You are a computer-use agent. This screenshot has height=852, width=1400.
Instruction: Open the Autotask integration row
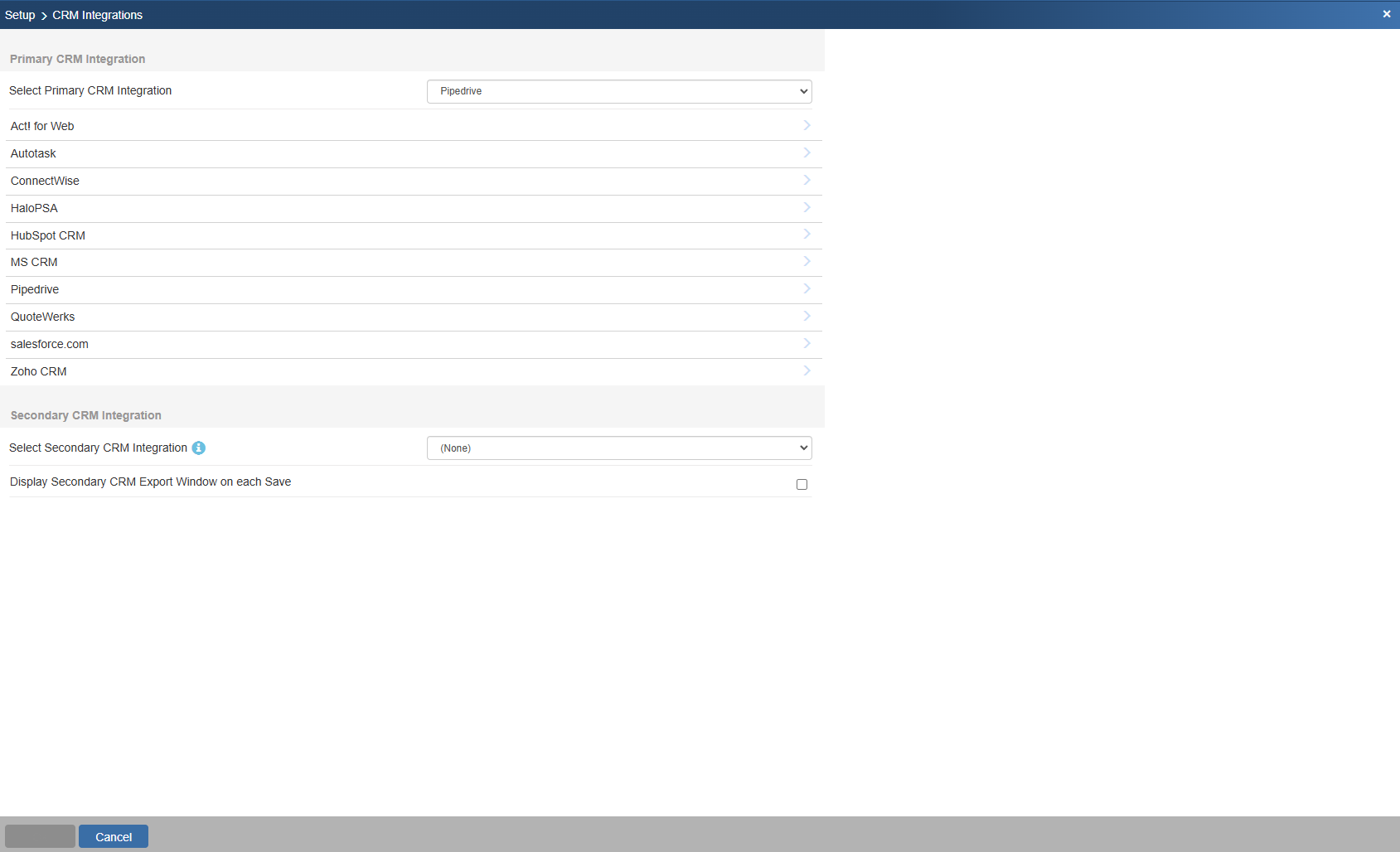414,154
